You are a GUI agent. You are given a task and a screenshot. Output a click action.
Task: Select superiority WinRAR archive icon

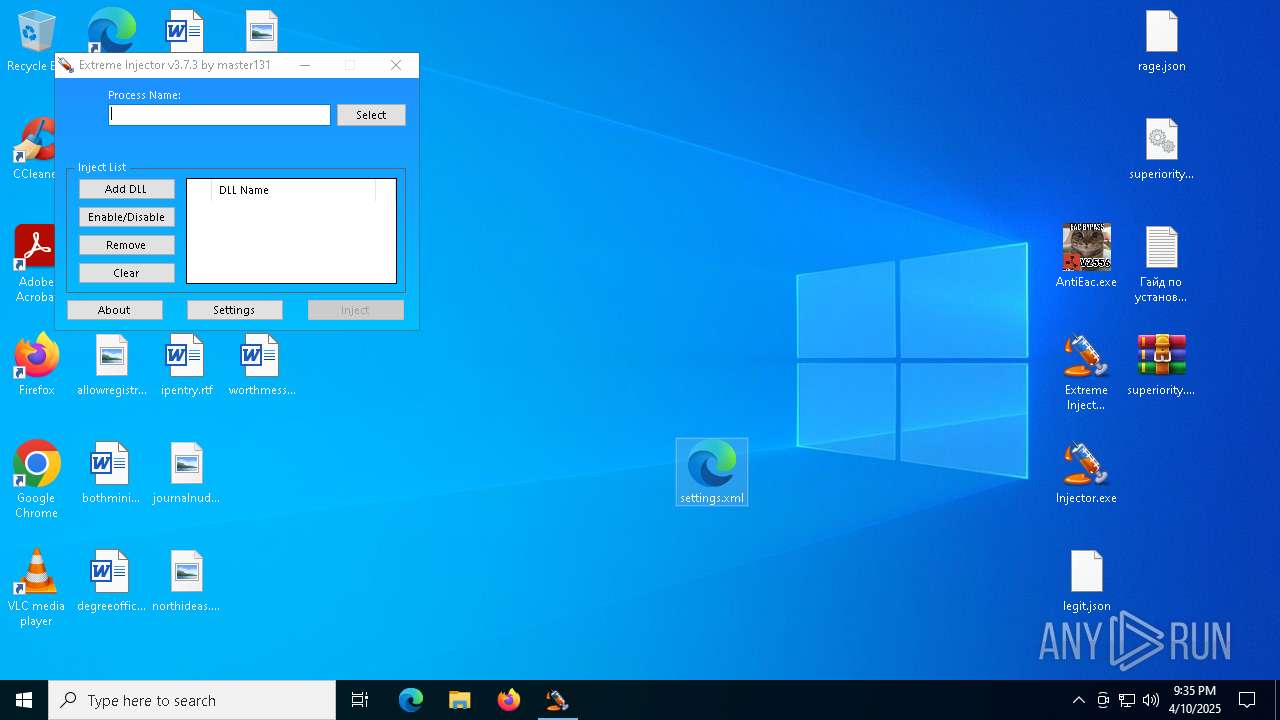1161,366
